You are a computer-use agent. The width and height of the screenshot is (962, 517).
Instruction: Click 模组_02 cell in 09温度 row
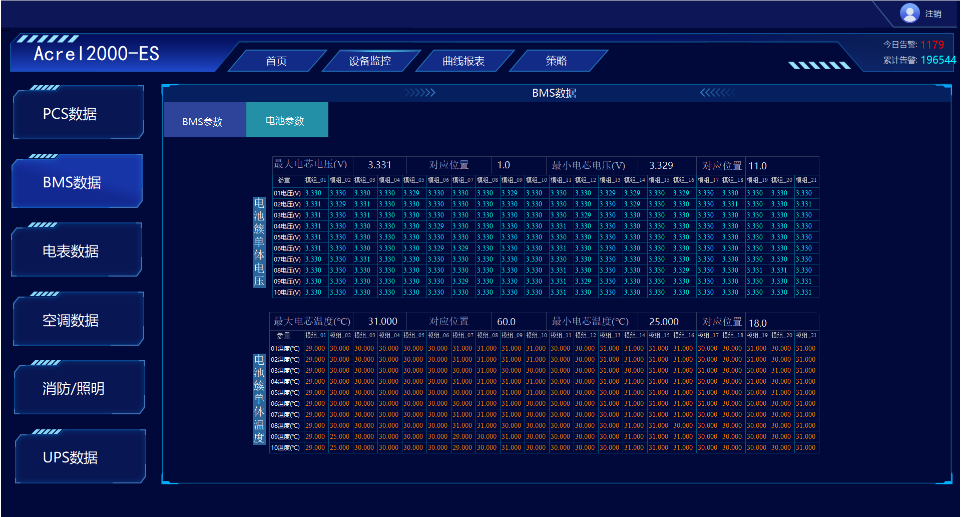(x=339, y=437)
